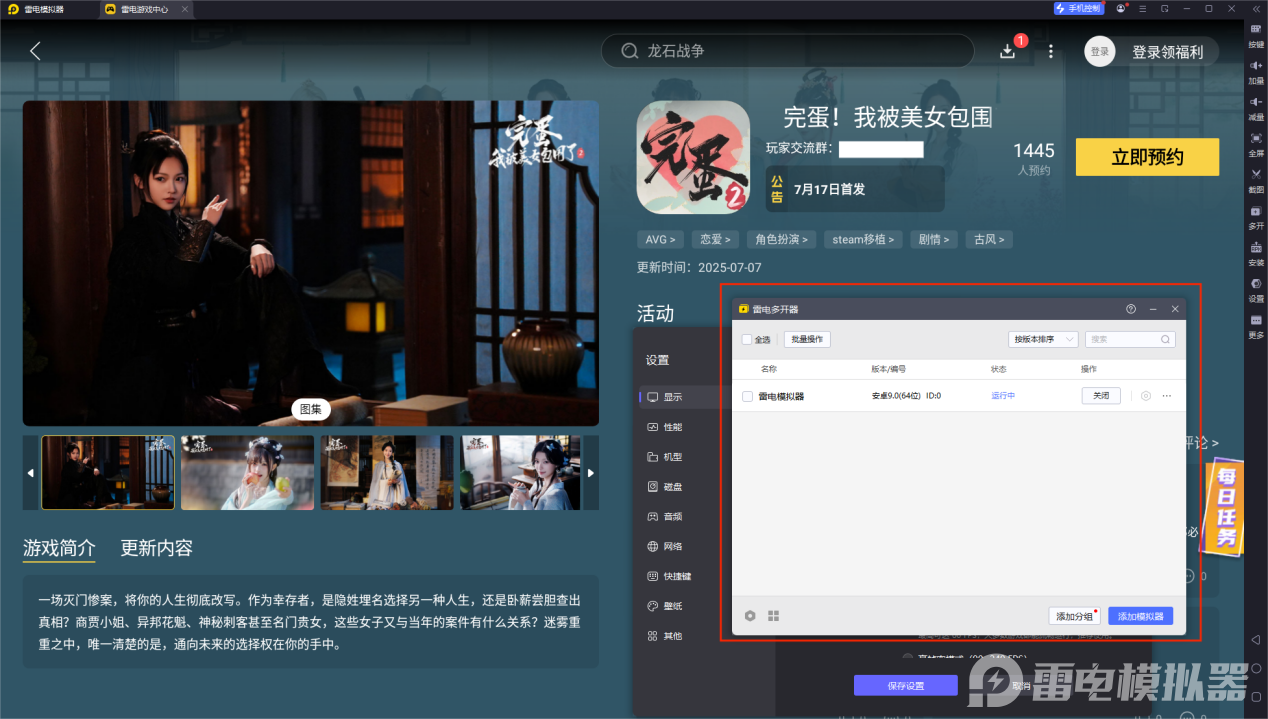Select the second screenshot thumbnail in gallery
The image size is (1268, 719).
(247, 472)
